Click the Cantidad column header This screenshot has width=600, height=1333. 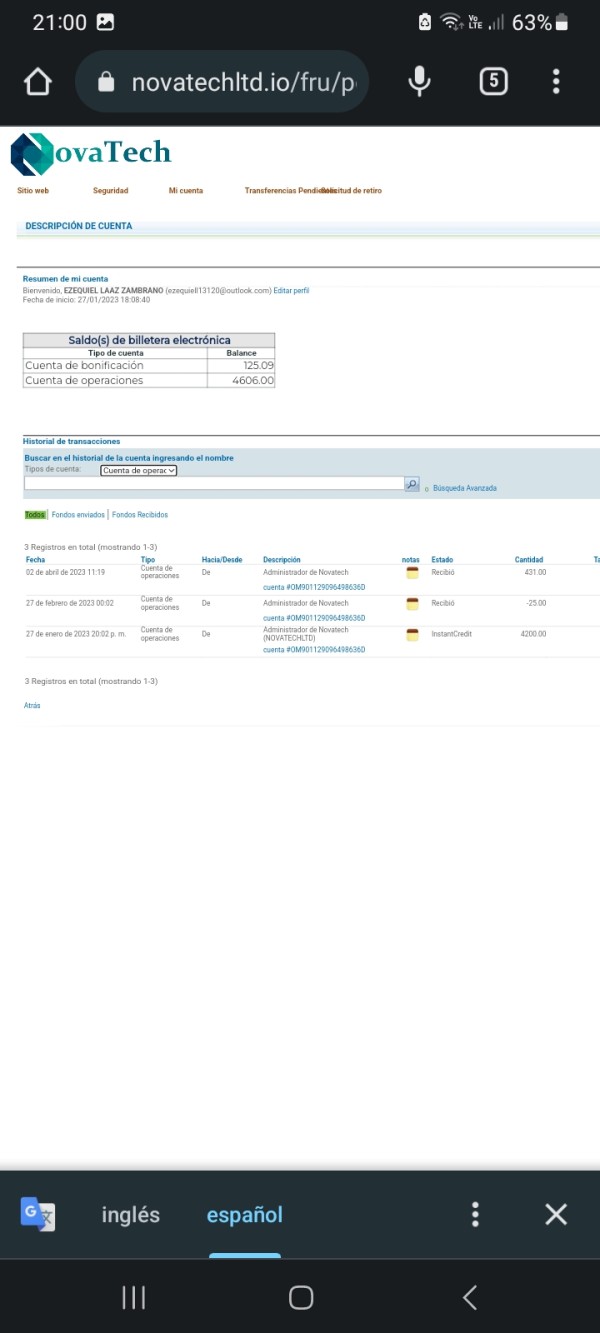[529, 560]
